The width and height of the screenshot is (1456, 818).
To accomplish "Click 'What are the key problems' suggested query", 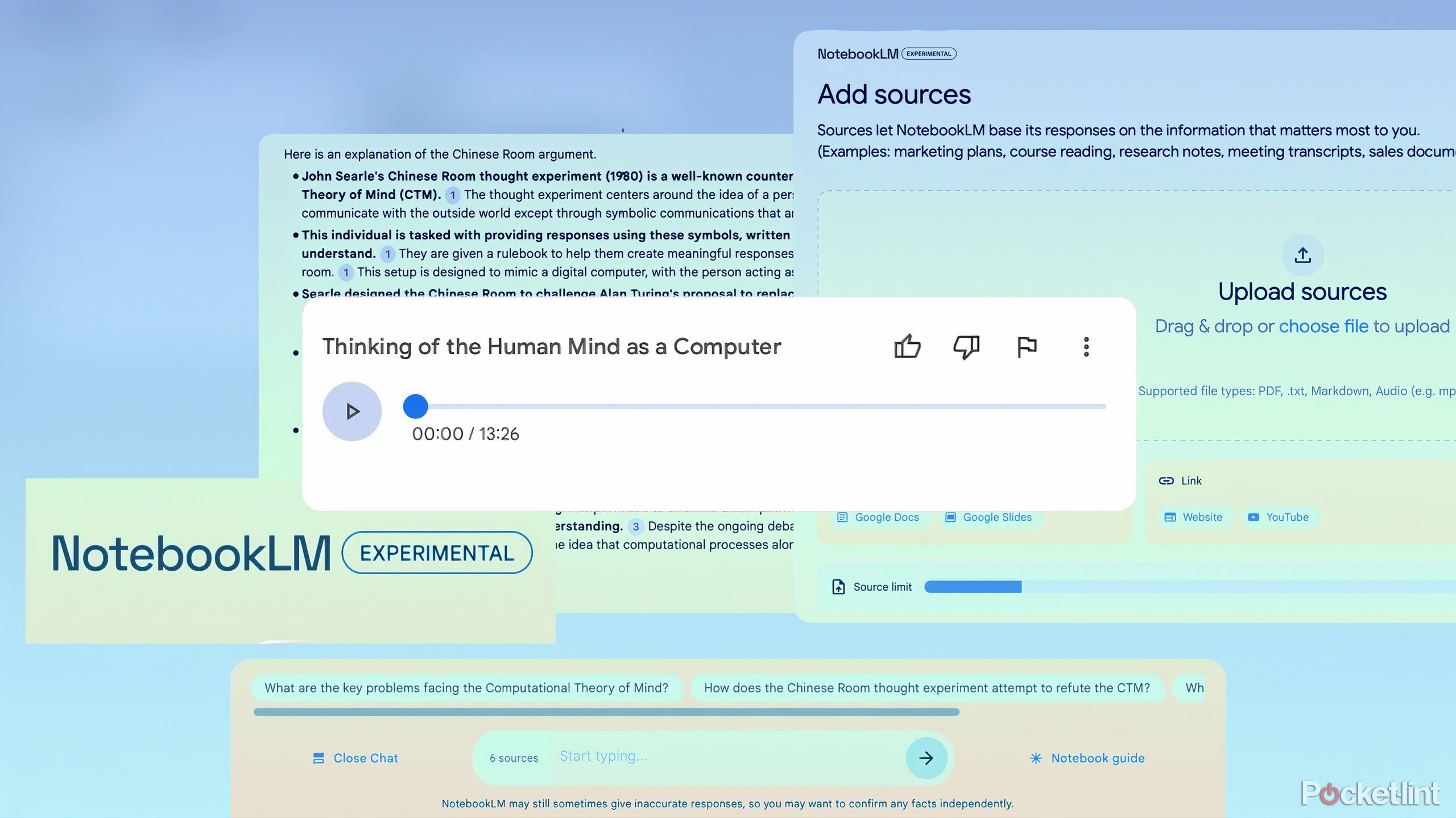I will tap(466, 687).
